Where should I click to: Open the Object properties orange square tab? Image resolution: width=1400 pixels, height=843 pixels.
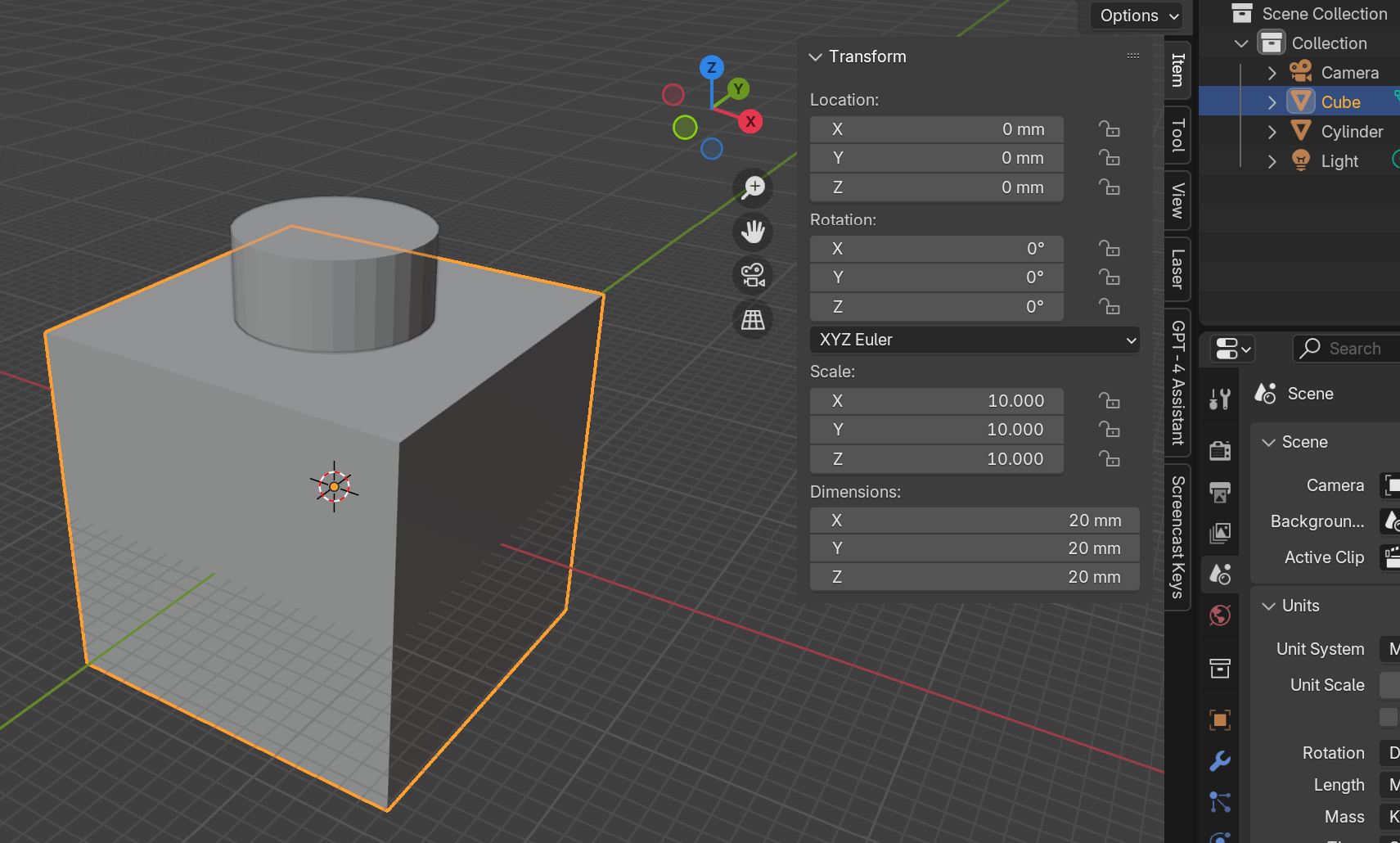coord(1219,719)
